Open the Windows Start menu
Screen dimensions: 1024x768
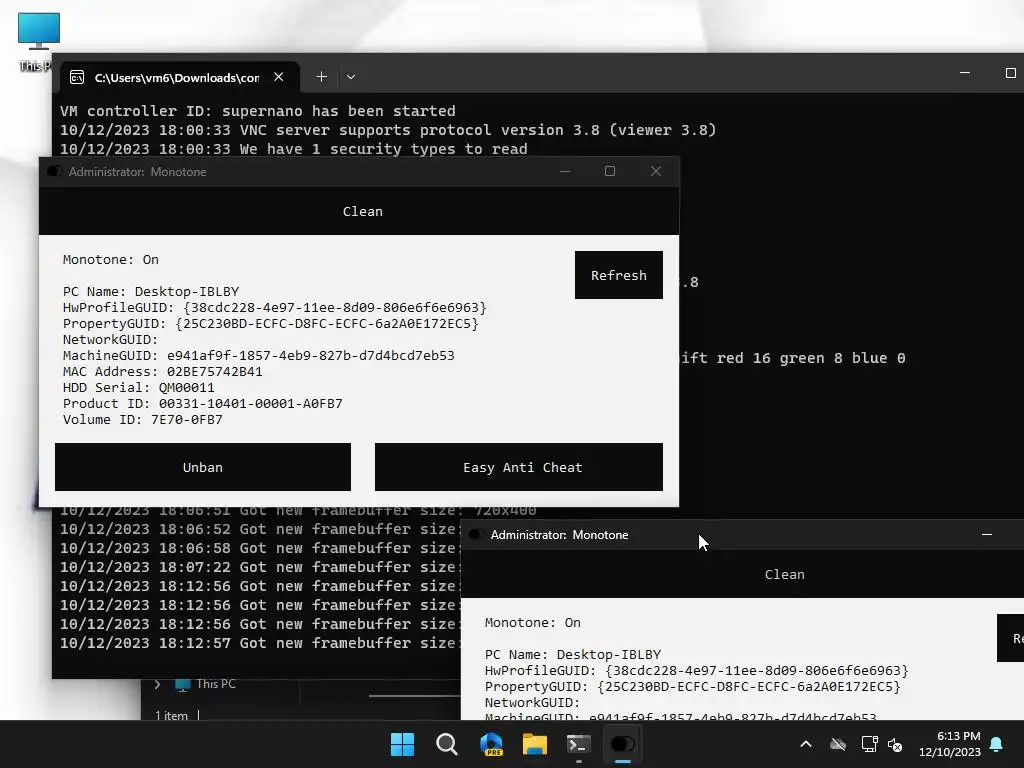[402, 744]
